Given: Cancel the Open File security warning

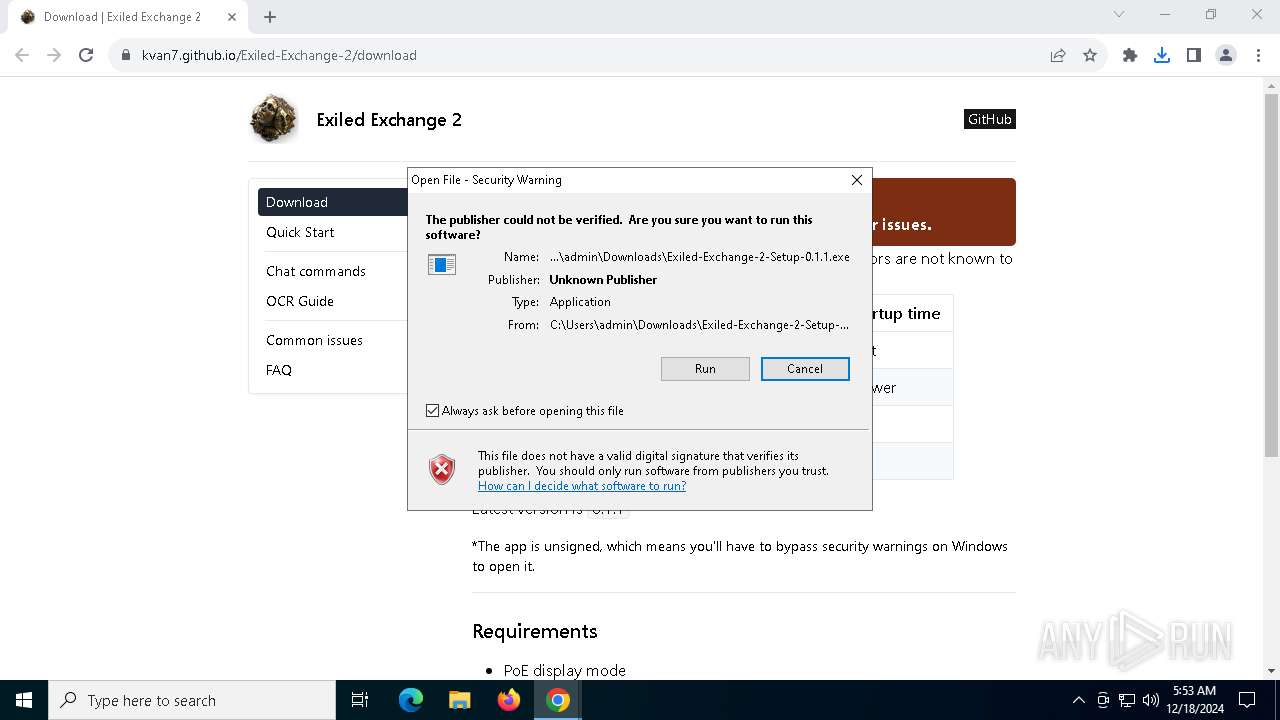Looking at the screenshot, I should click(x=805, y=369).
